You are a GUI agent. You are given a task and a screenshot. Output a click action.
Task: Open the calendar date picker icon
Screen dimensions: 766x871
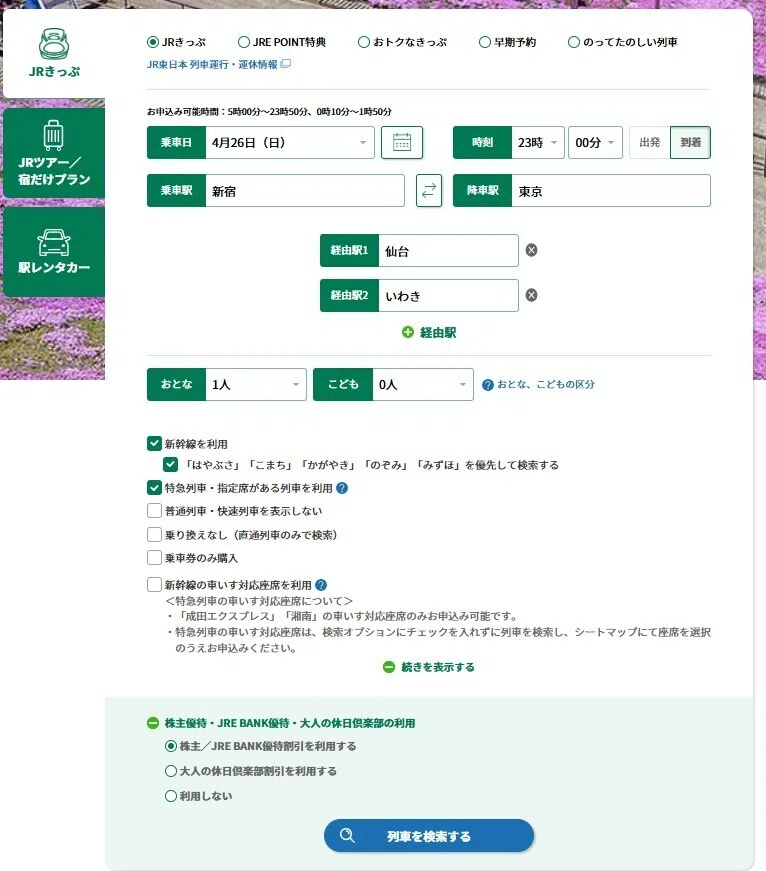pos(402,143)
